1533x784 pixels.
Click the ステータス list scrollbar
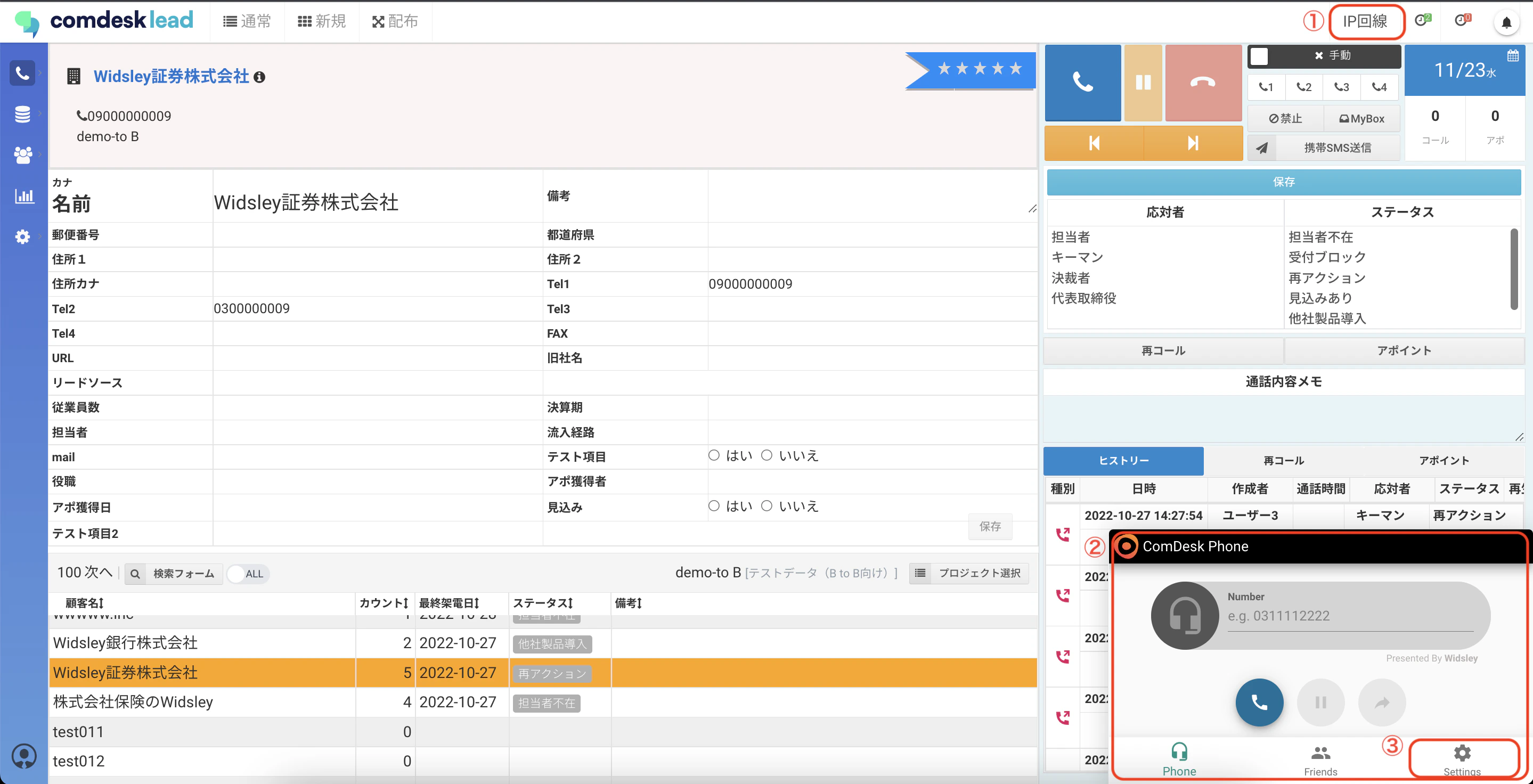(x=1514, y=269)
